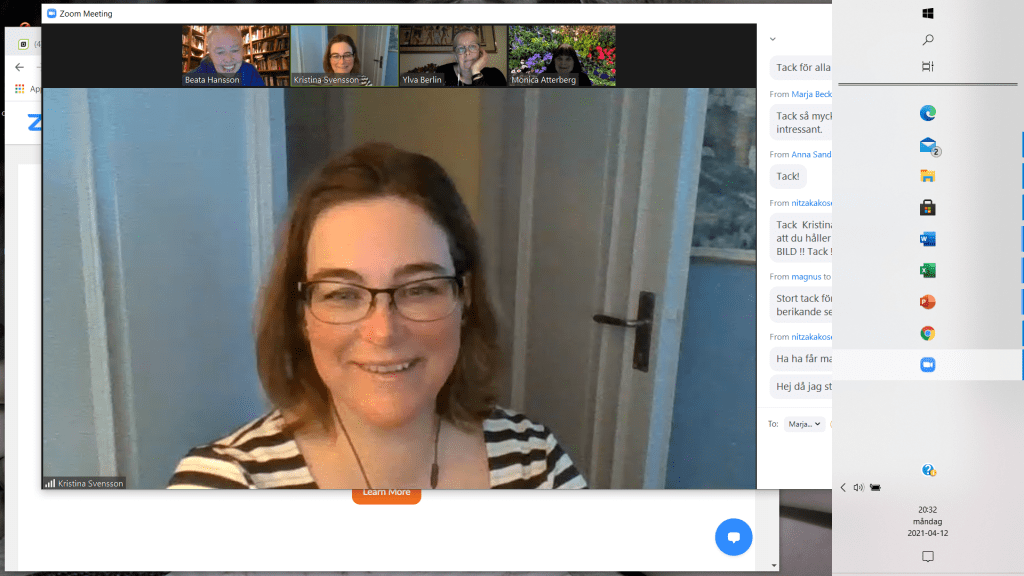Collapse the chat panel chevron

tap(772, 39)
